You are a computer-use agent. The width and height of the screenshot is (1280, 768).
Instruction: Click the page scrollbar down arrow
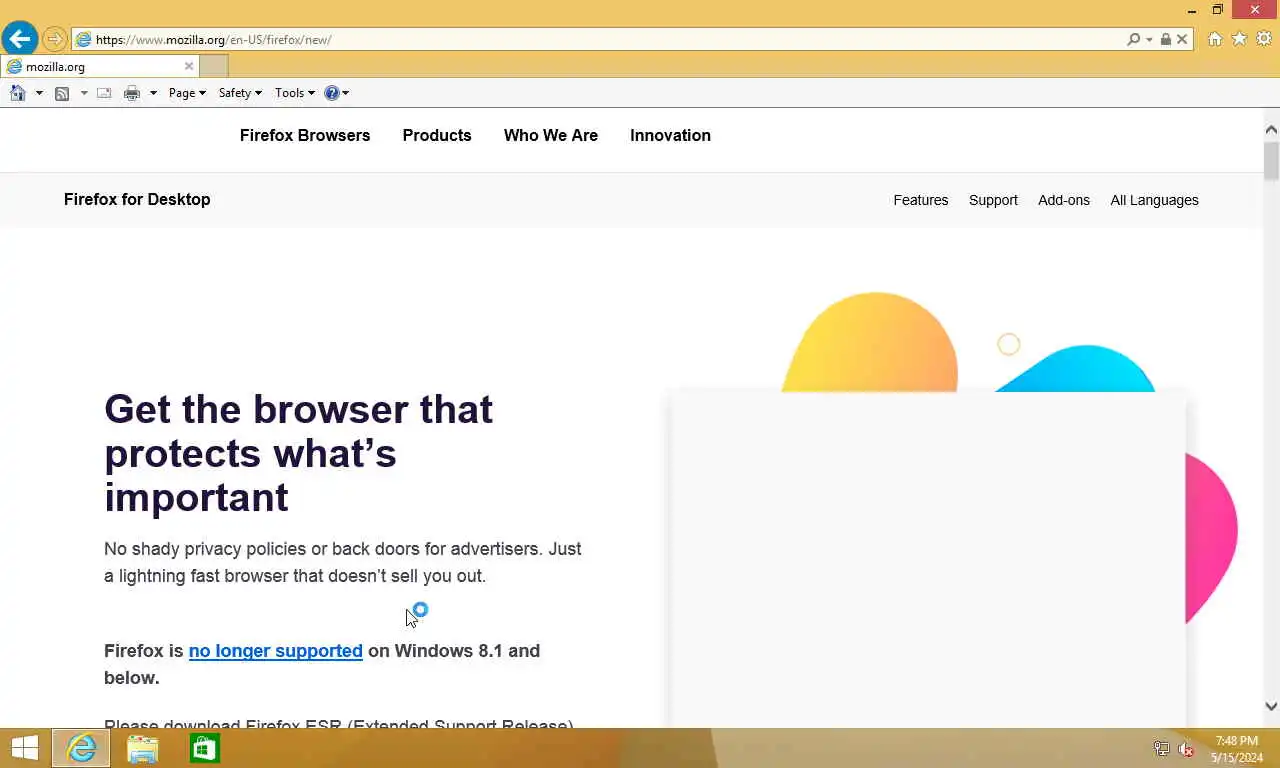click(x=1271, y=706)
